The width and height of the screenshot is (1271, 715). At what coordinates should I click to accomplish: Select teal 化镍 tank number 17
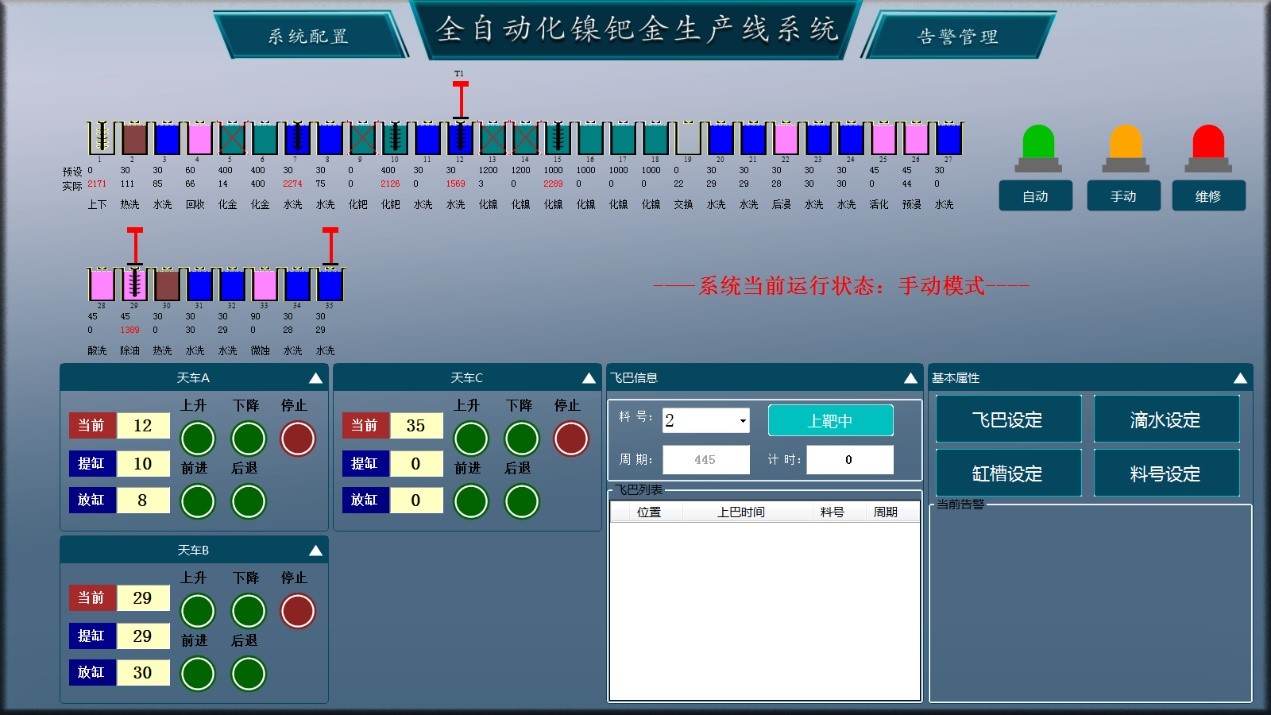[622, 139]
